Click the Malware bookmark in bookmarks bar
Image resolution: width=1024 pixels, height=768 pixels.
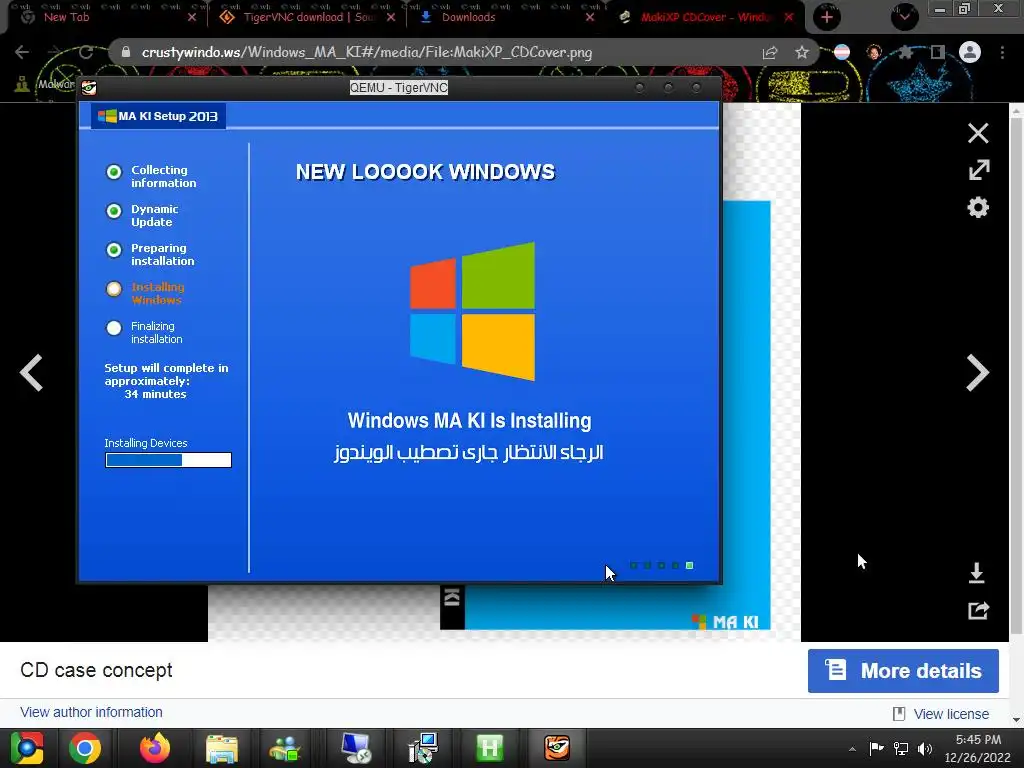tap(44, 84)
